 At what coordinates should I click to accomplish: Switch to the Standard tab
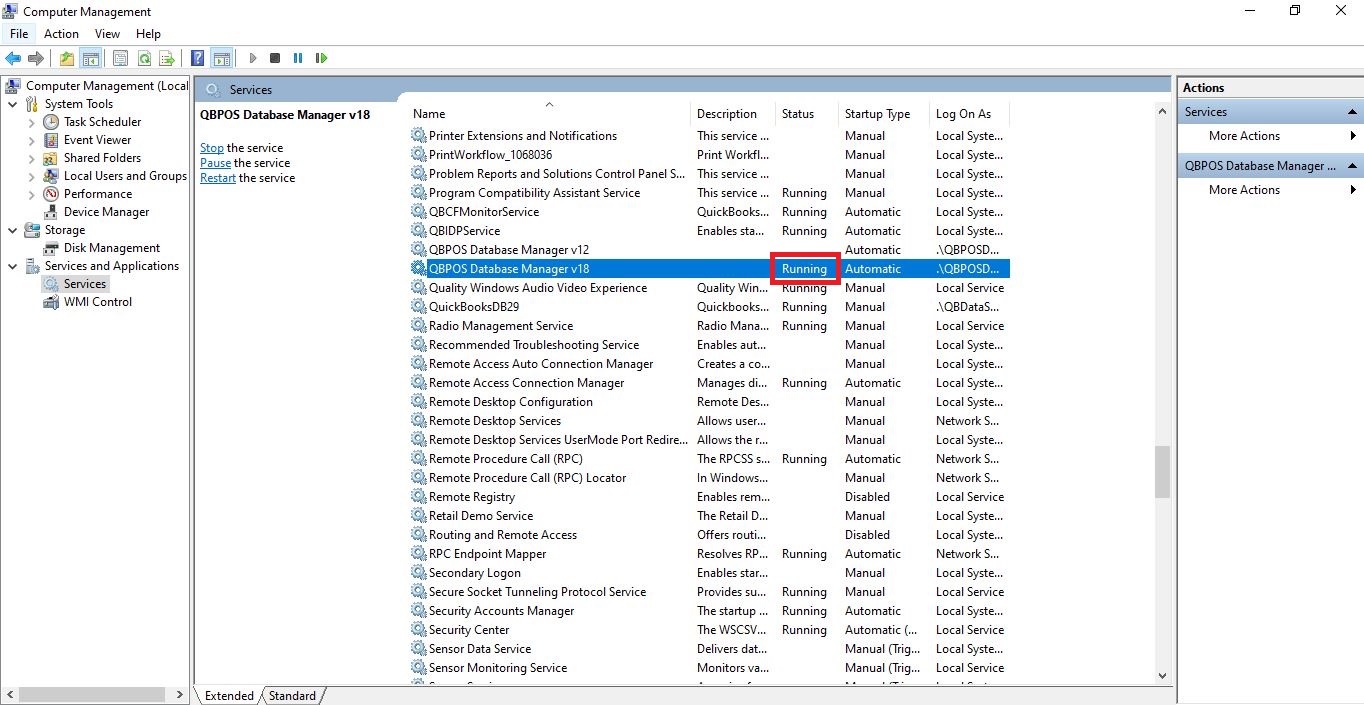click(x=290, y=695)
